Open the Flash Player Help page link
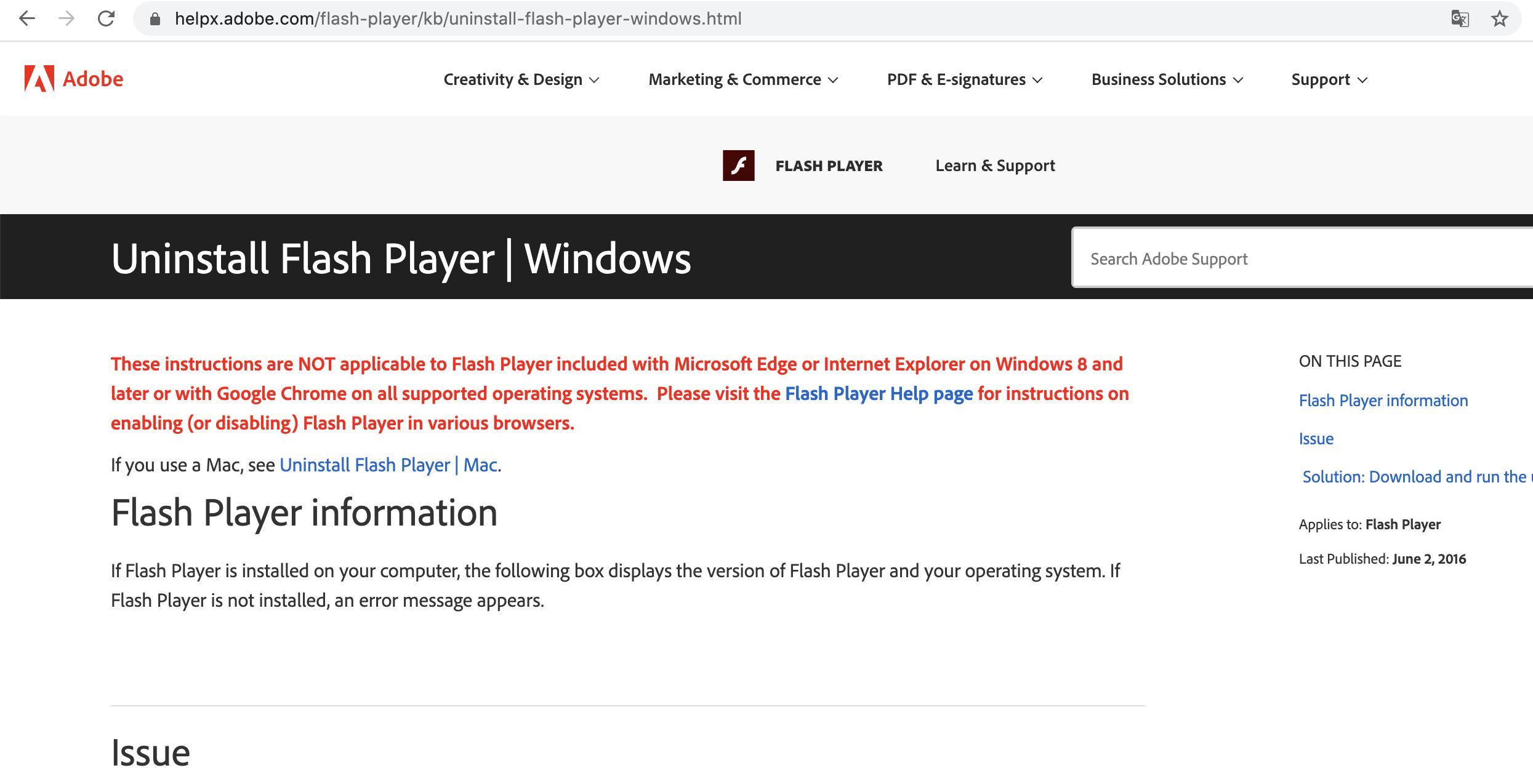The height and width of the screenshot is (784, 1533). point(877,393)
